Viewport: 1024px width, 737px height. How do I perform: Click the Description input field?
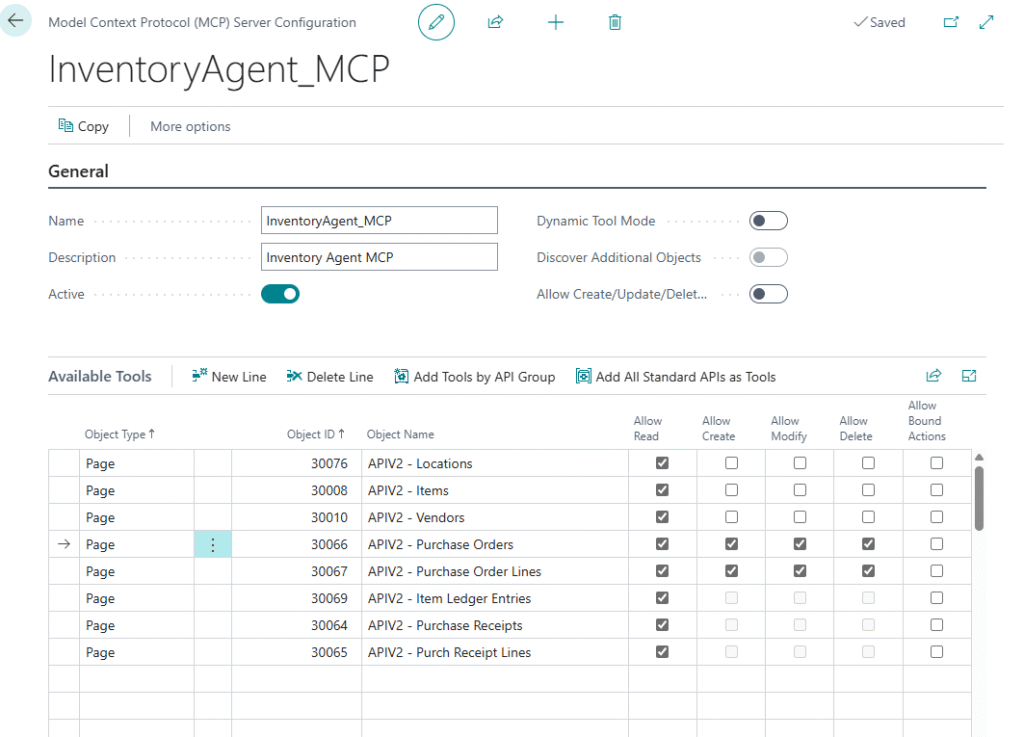click(x=379, y=257)
